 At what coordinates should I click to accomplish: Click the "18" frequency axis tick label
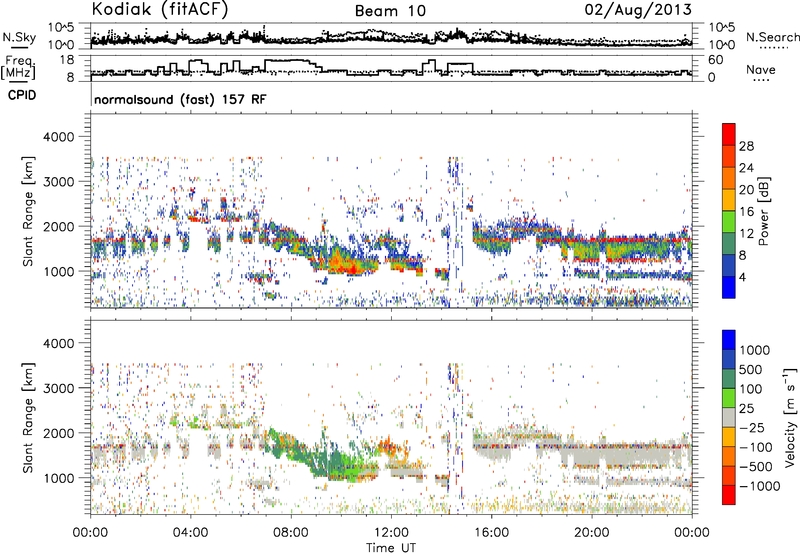tap(67, 60)
